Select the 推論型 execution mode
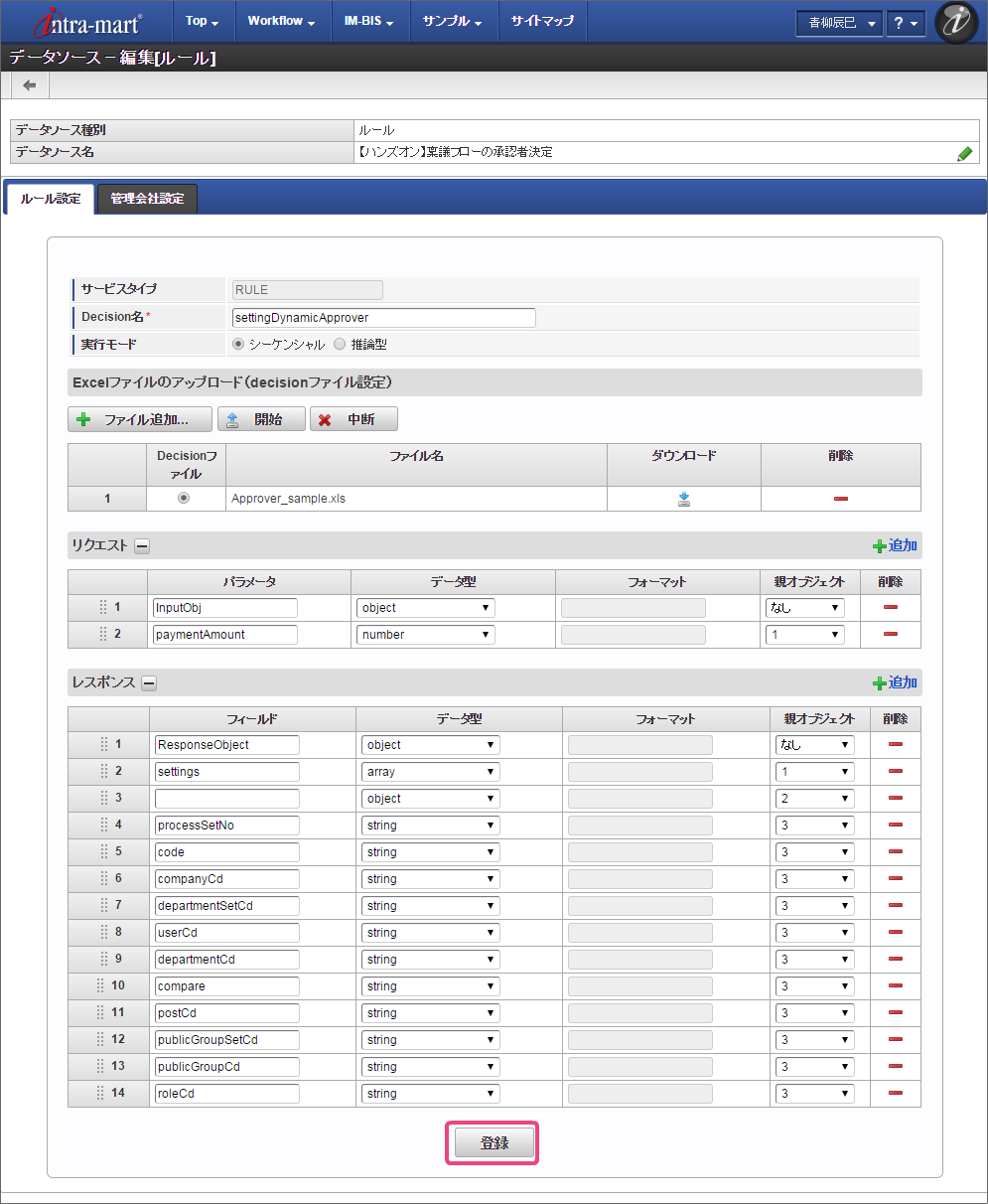The image size is (988, 1204). pos(340,345)
